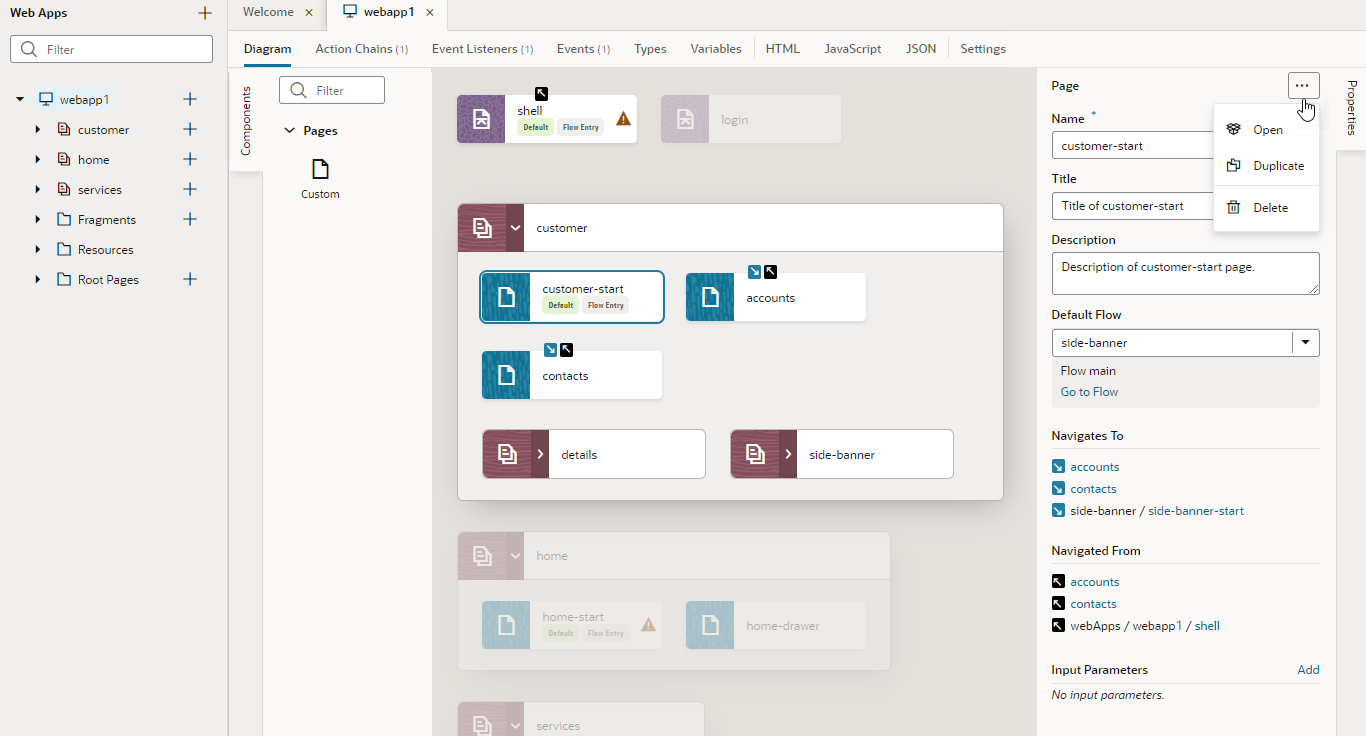Expand the Fragments folder
Screen dimensions: 1366x736
tap(38, 219)
